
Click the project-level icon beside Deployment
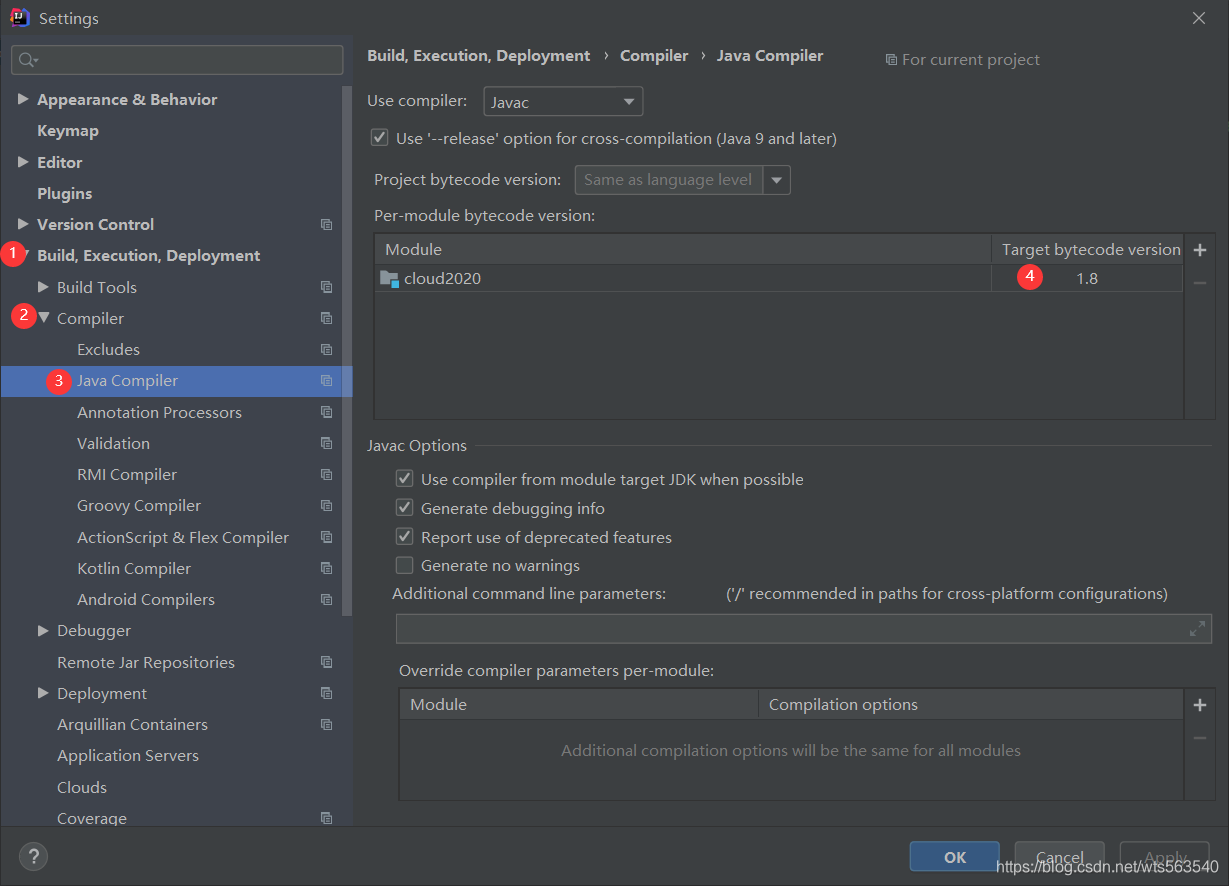326,693
